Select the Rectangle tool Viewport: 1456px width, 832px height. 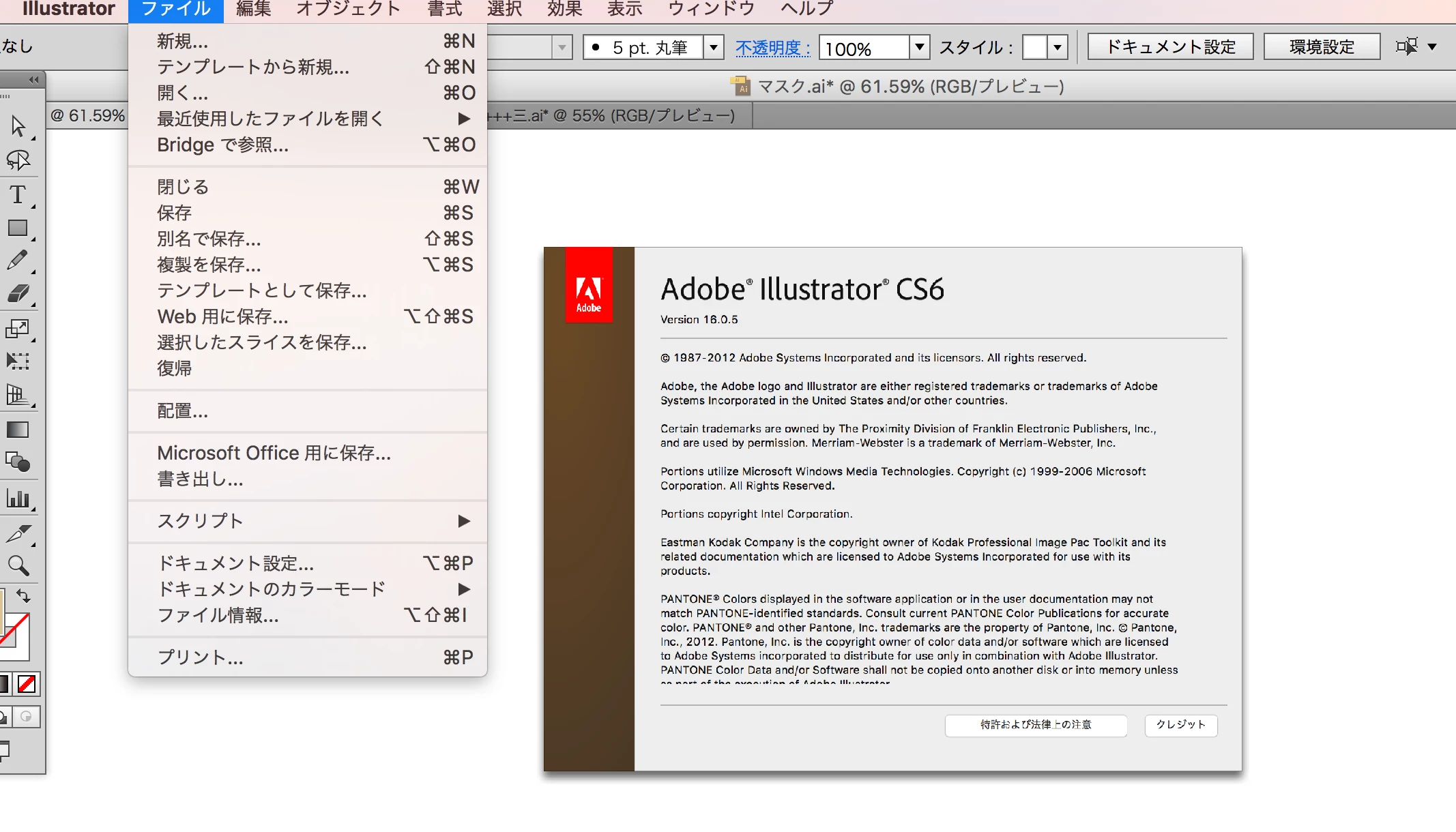point(18,228)
